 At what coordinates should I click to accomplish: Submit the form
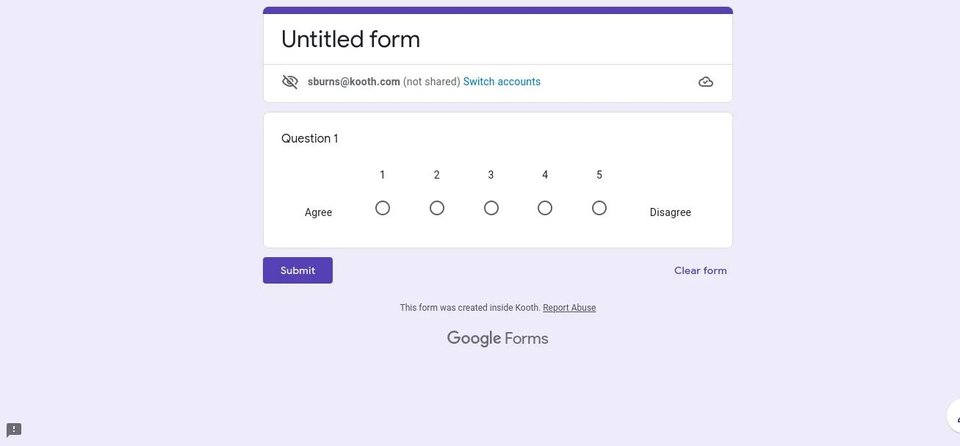pyautogui.click(x=298, y=270)
